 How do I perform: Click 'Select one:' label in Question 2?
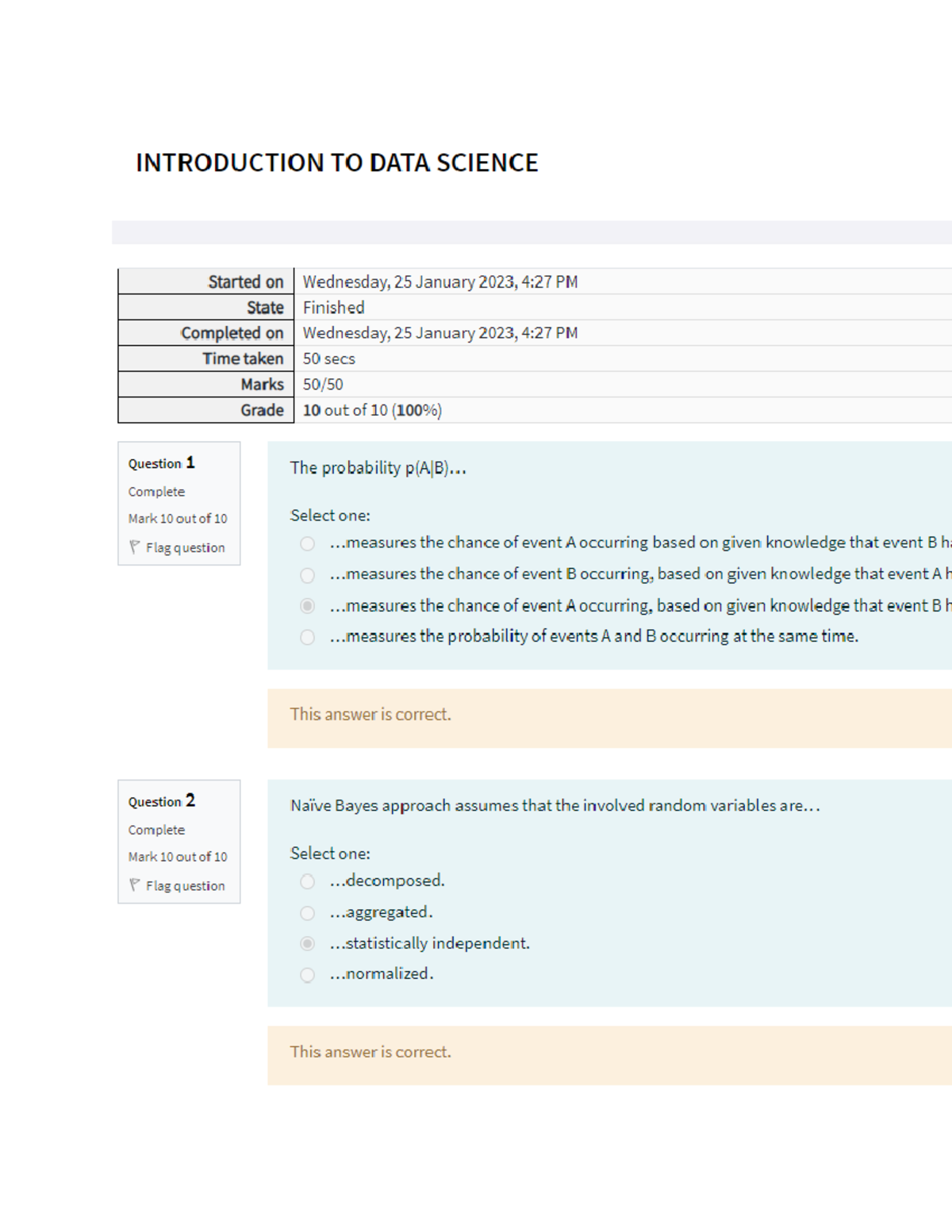click(x=330, y=854)
